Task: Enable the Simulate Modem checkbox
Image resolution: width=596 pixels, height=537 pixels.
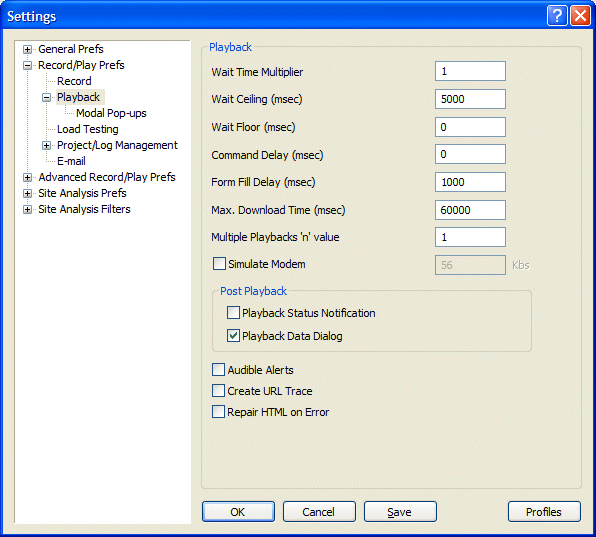Action: pos(219,264)
